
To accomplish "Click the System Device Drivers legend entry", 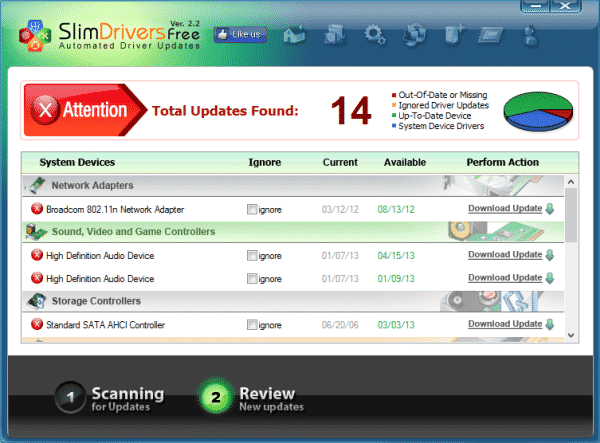I will (438, 126).
